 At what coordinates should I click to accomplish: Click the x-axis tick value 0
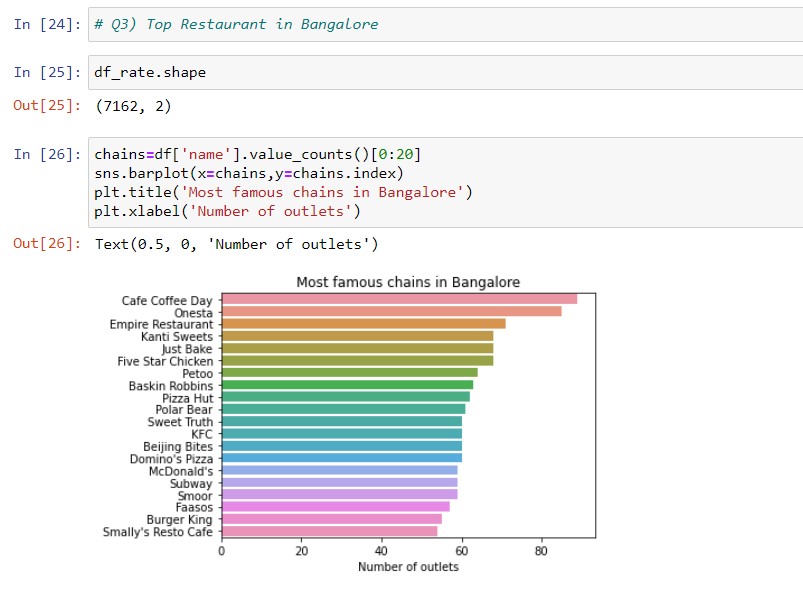221,551
